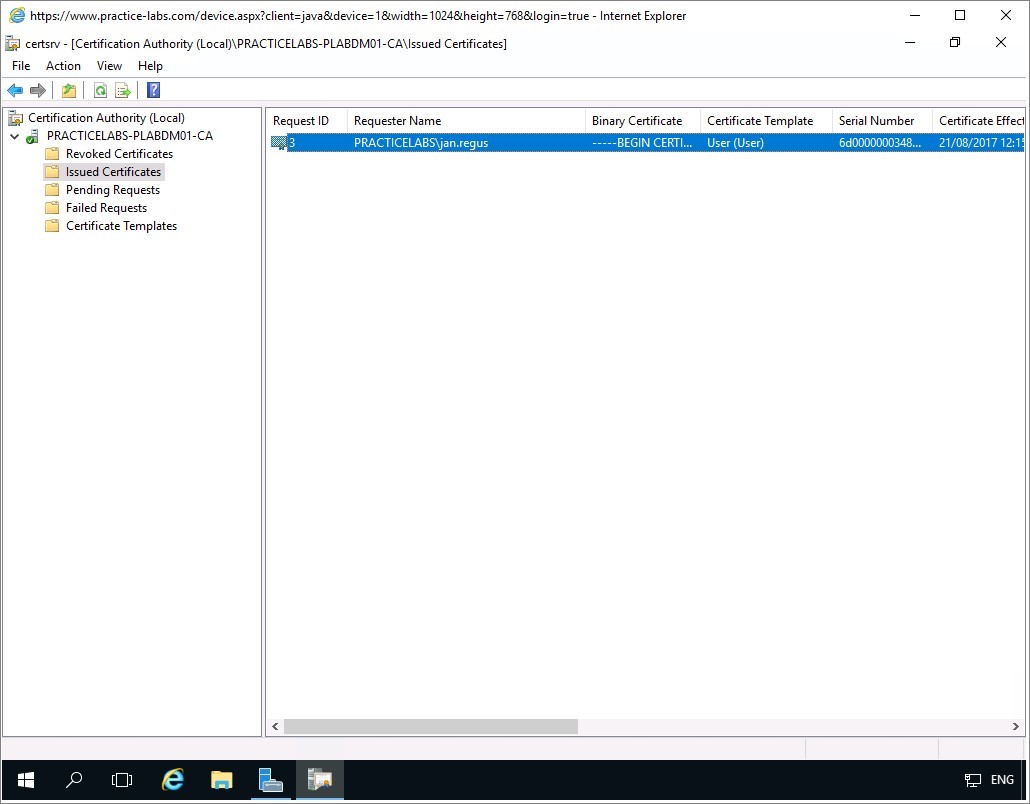Open the File menu

click(x=21, y=66)
